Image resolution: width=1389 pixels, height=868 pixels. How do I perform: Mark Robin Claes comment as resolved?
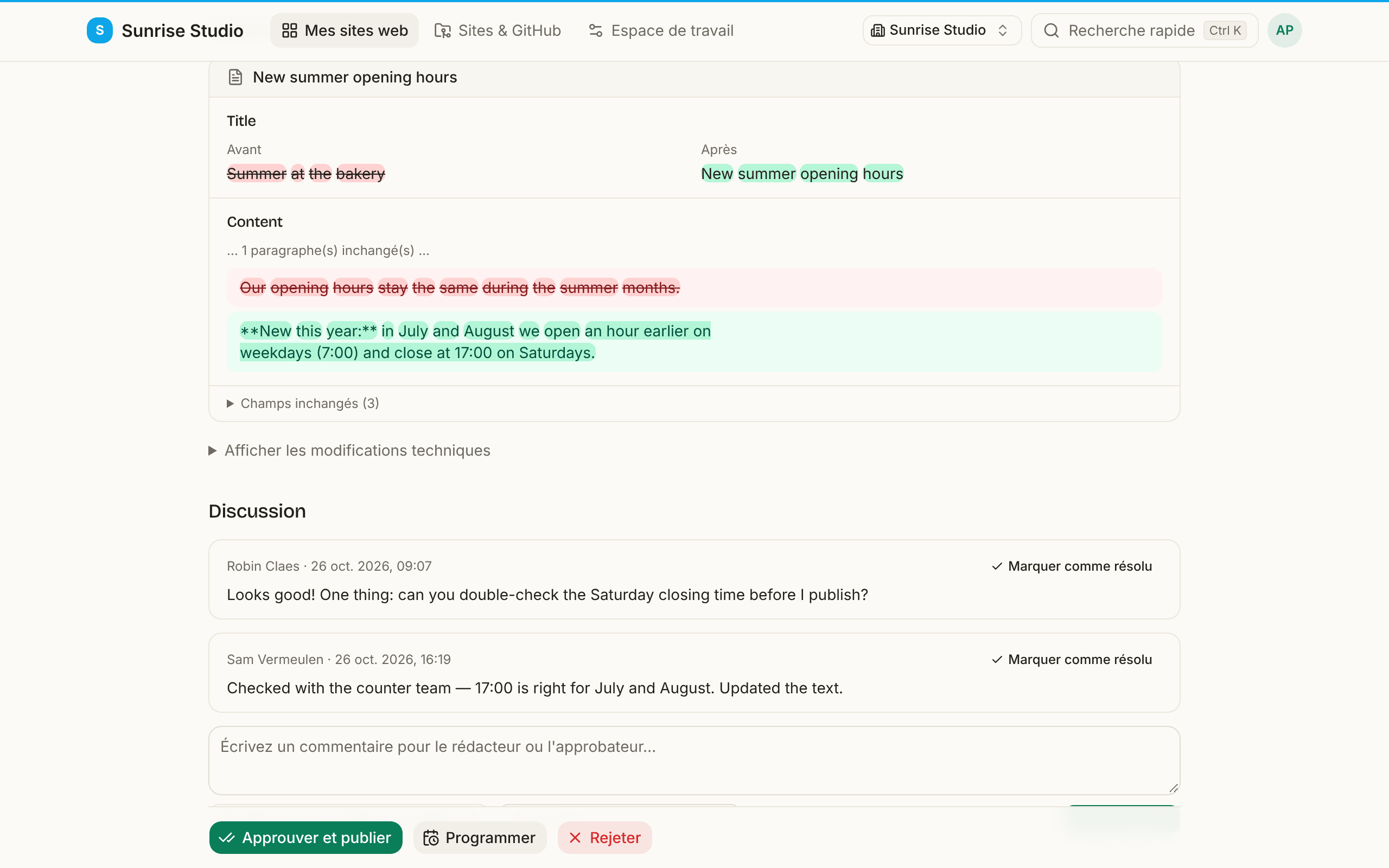(1072, 566)
